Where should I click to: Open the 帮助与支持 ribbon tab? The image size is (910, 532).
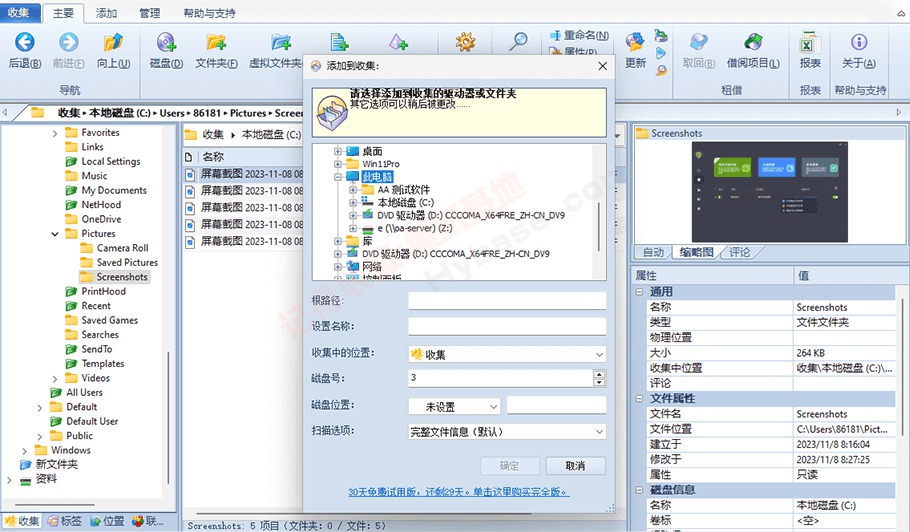click(209, 13)
